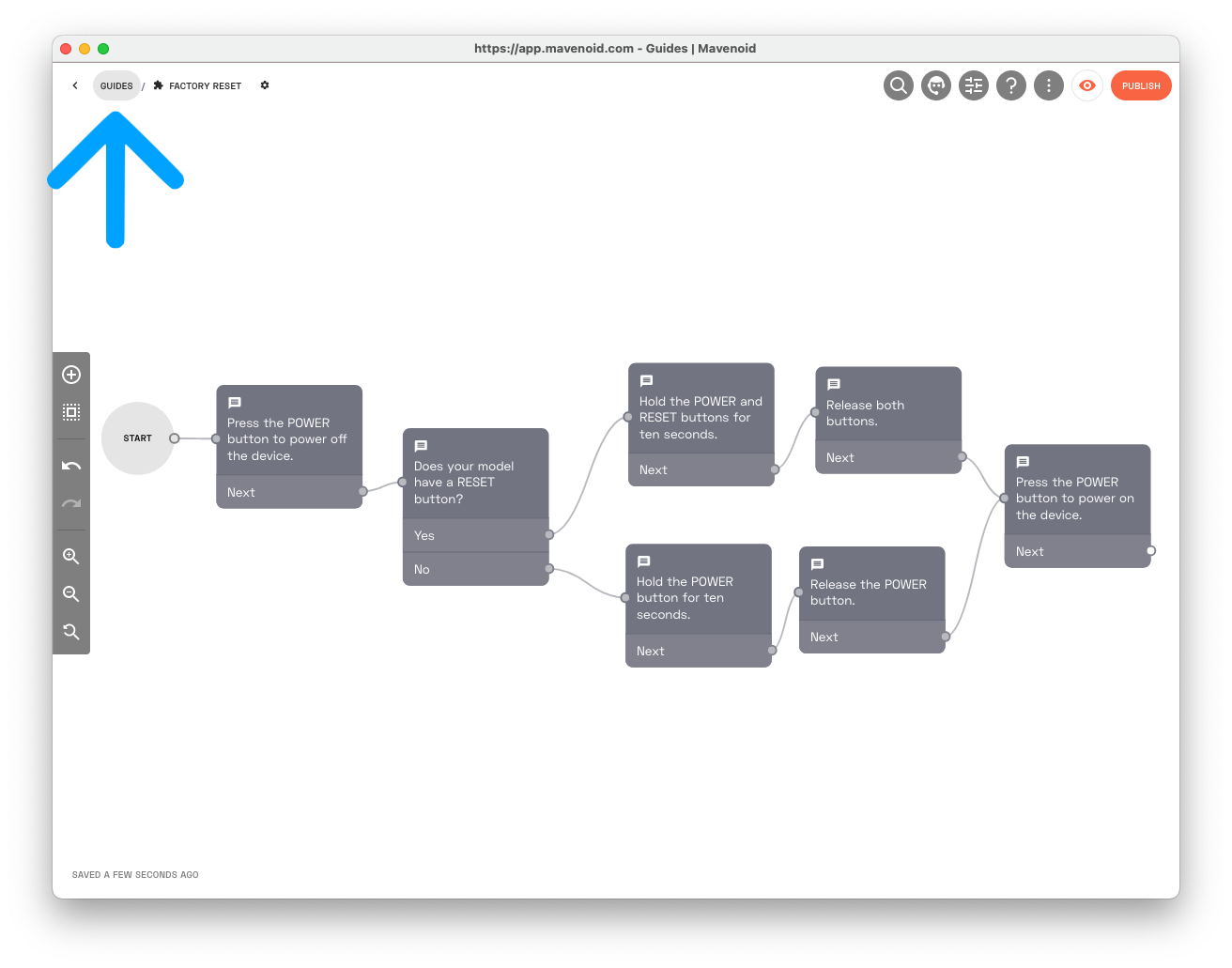Click Next under hold POWER ten seconds
The width and height of the screenshot is (1232, 968).
point(699,651)
